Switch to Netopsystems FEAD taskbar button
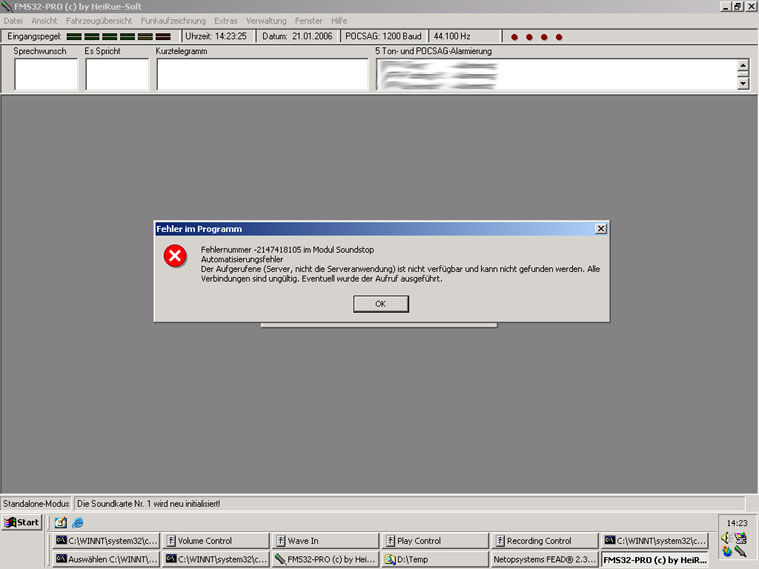The image size is (759, 569). pos(545,559)
